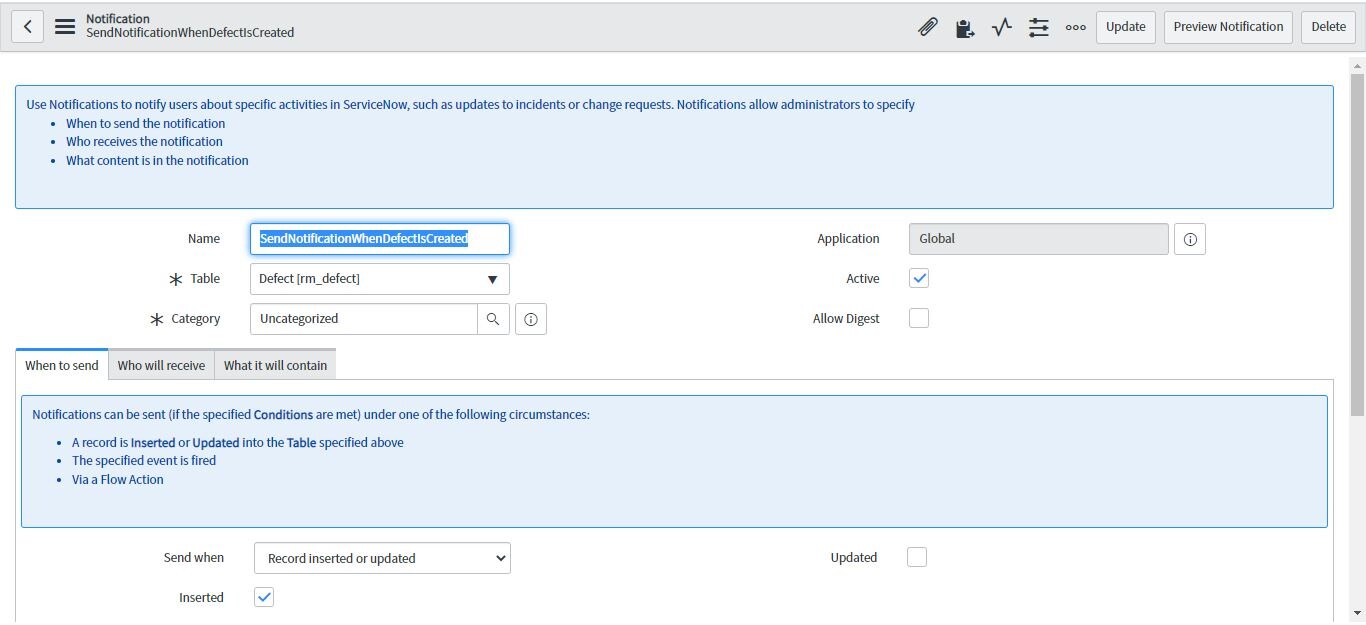Screen dimensions: 1366x625
Task: Click the more options ellipsis icon
Action: (1075, 27)
